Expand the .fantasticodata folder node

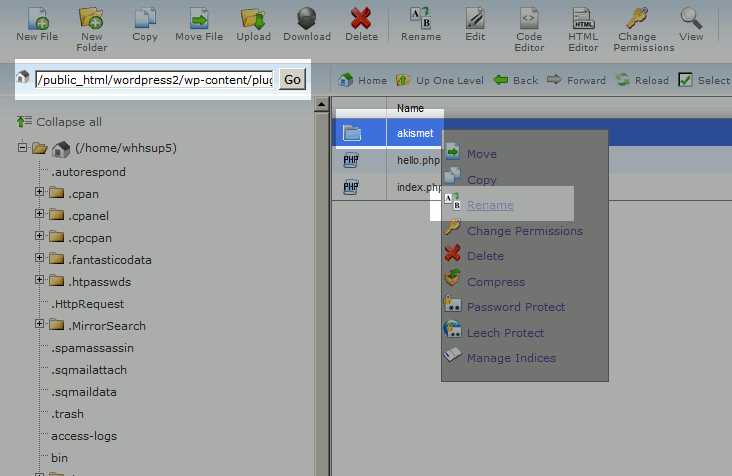(40, 260)
